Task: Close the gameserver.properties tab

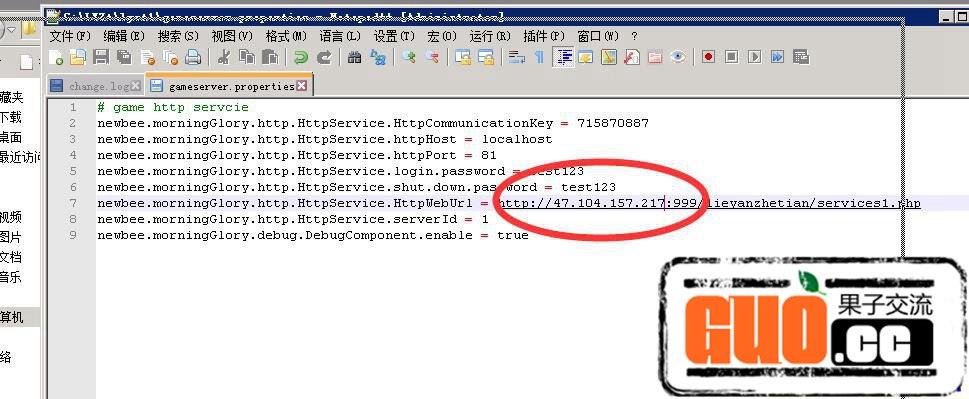Action: (302, 86)
